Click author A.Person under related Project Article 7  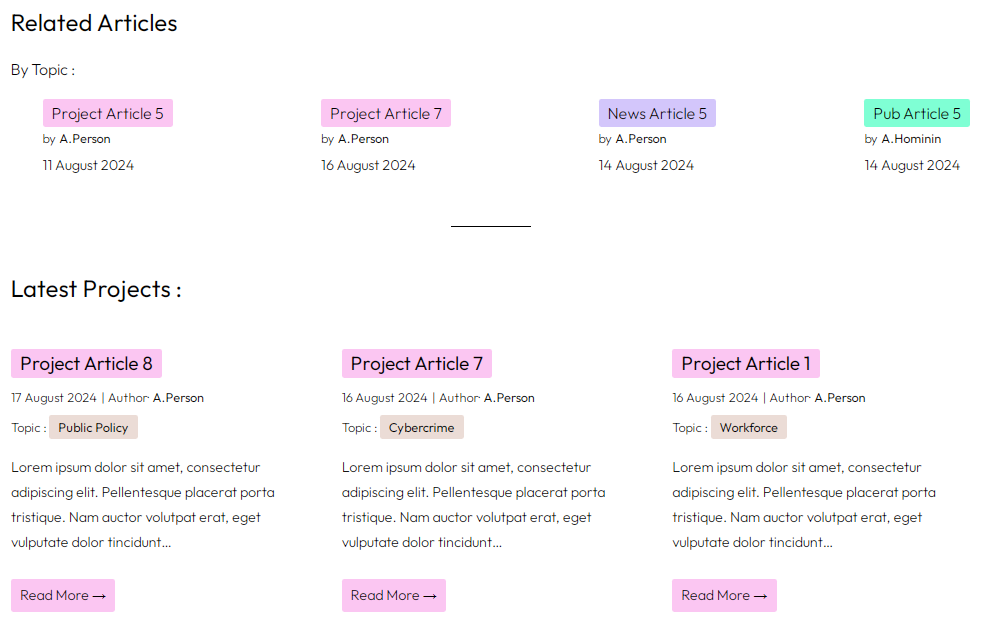click(364, 139)
